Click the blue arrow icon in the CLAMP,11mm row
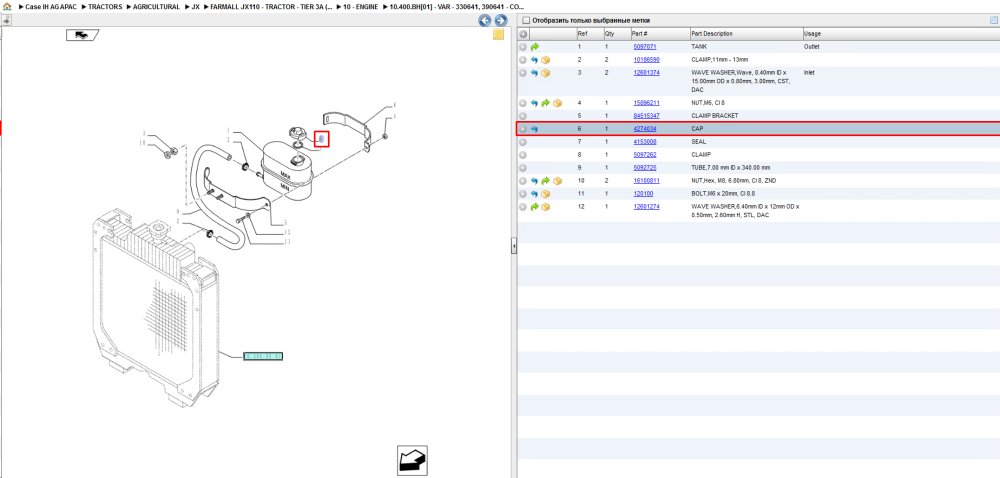Viewport: 1000px width, 478px height. (534, 60)
